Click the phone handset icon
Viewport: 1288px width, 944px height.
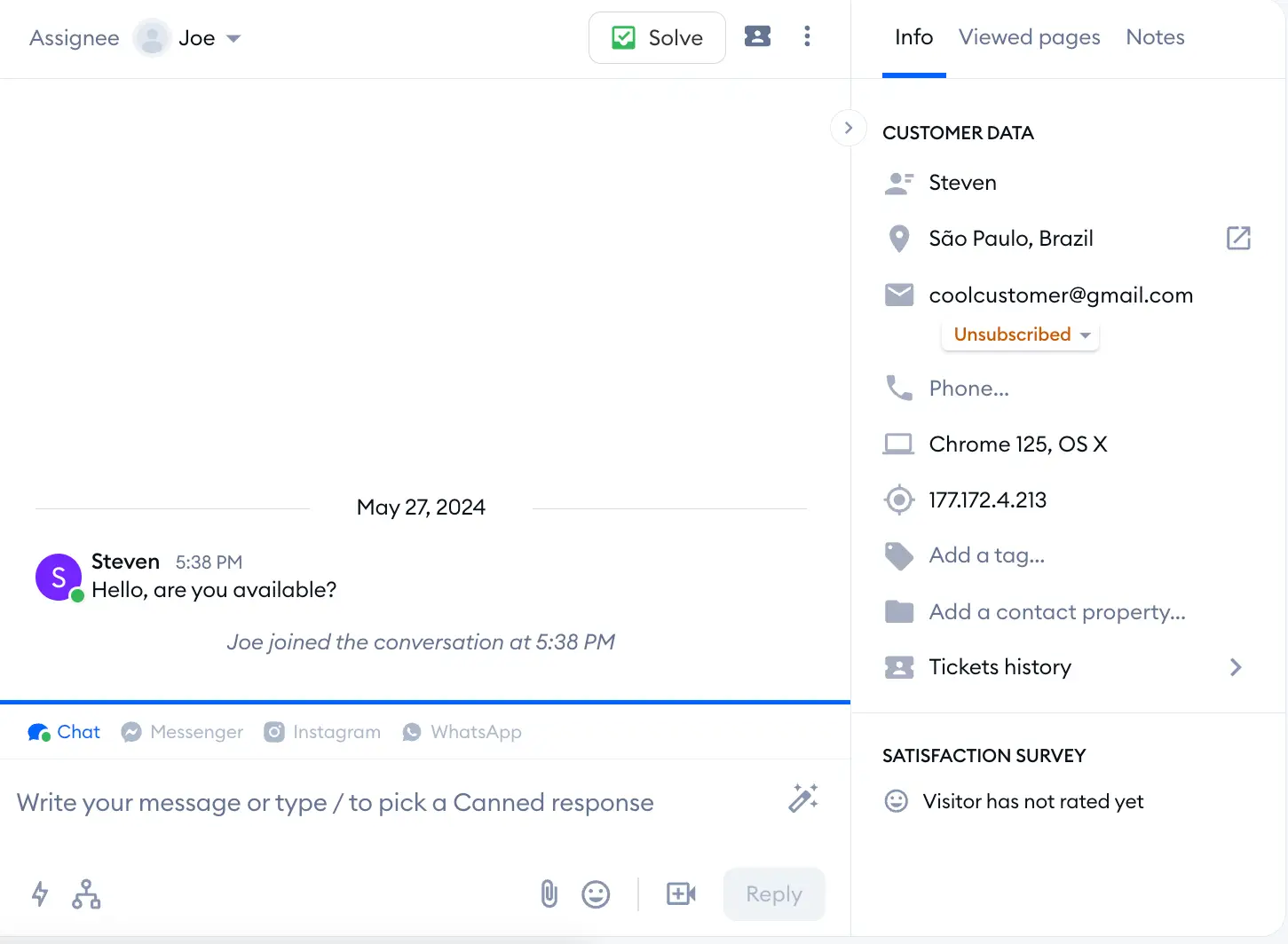tap(899, 388)
